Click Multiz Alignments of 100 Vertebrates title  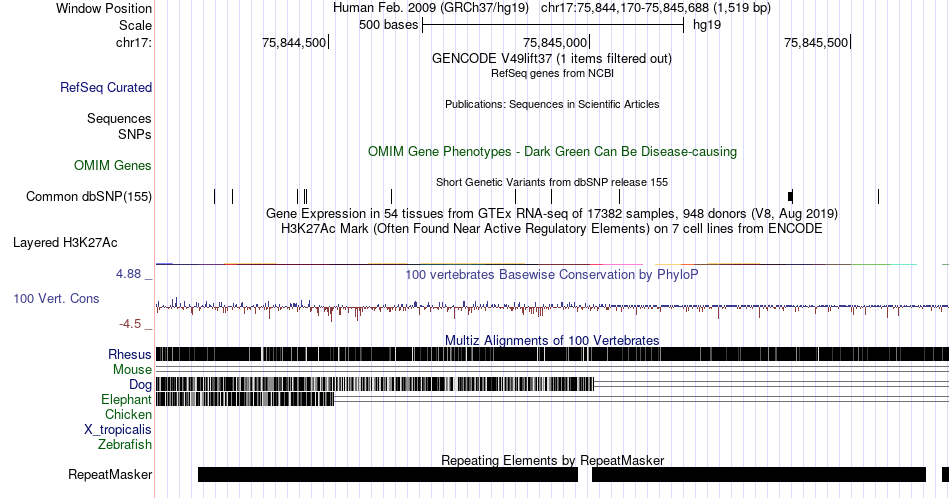pyautogui.click(x=552, y=340)
